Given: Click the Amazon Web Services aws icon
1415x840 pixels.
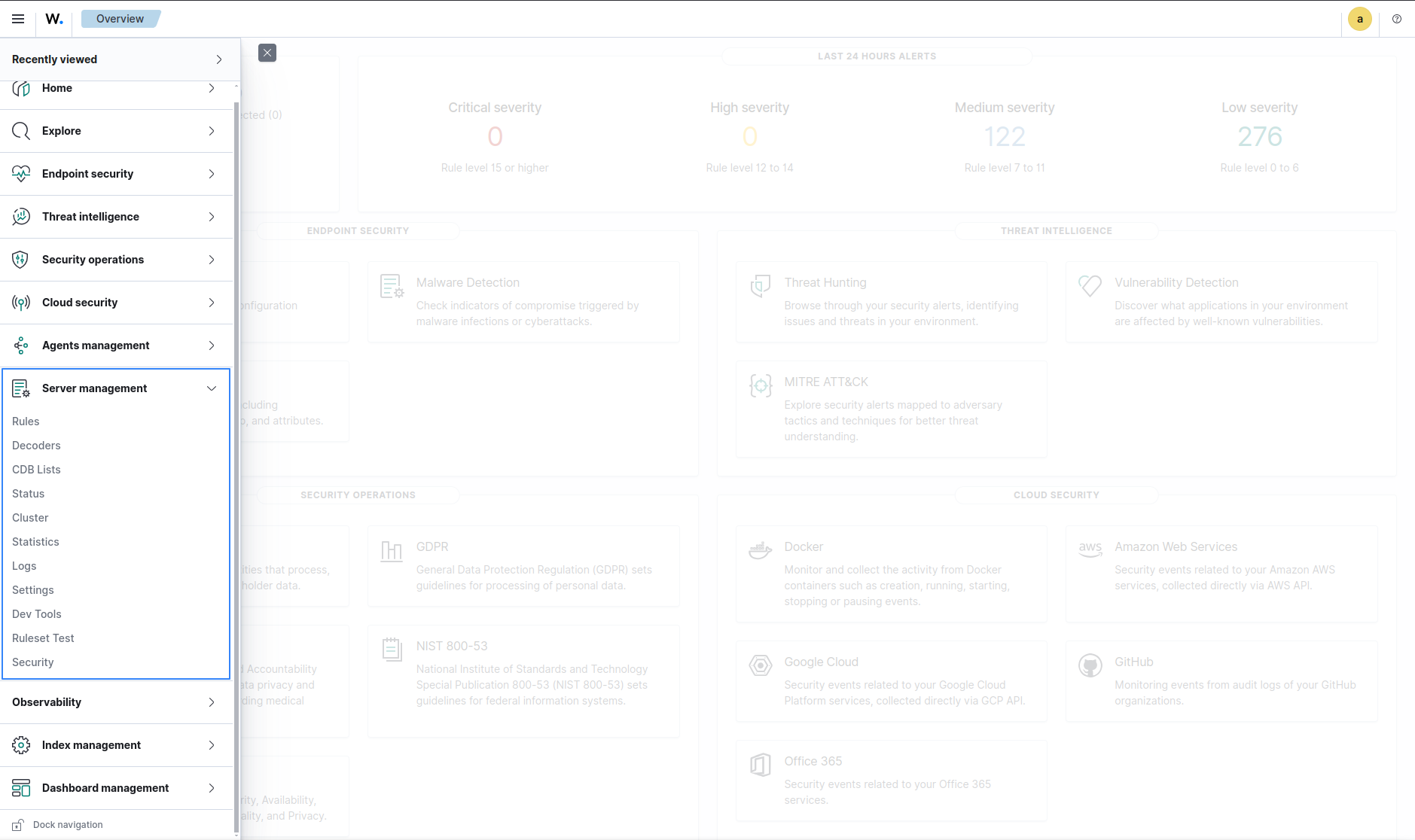Looking at the screenshot, I should [x=1090, y=549].
